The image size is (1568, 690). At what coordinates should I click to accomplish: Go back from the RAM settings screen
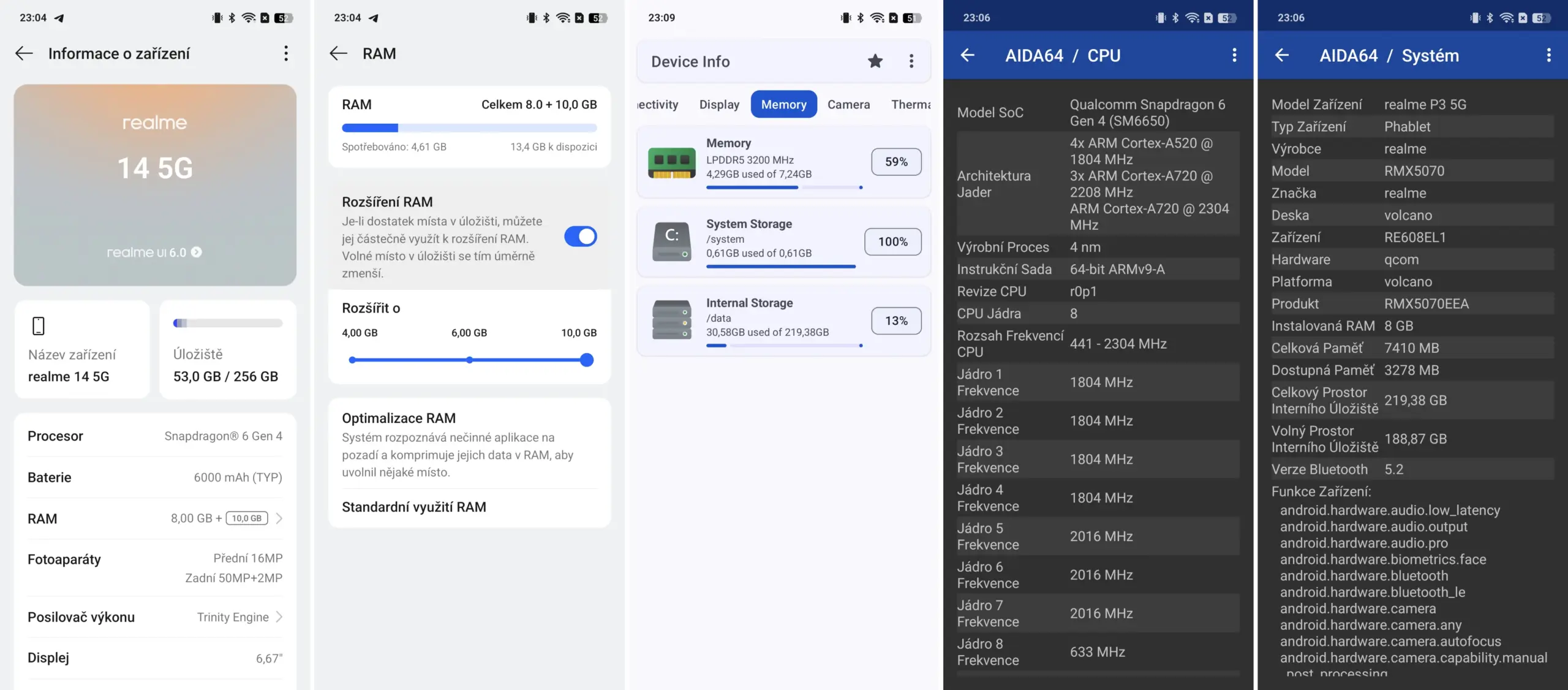click(x=338, y=53)
